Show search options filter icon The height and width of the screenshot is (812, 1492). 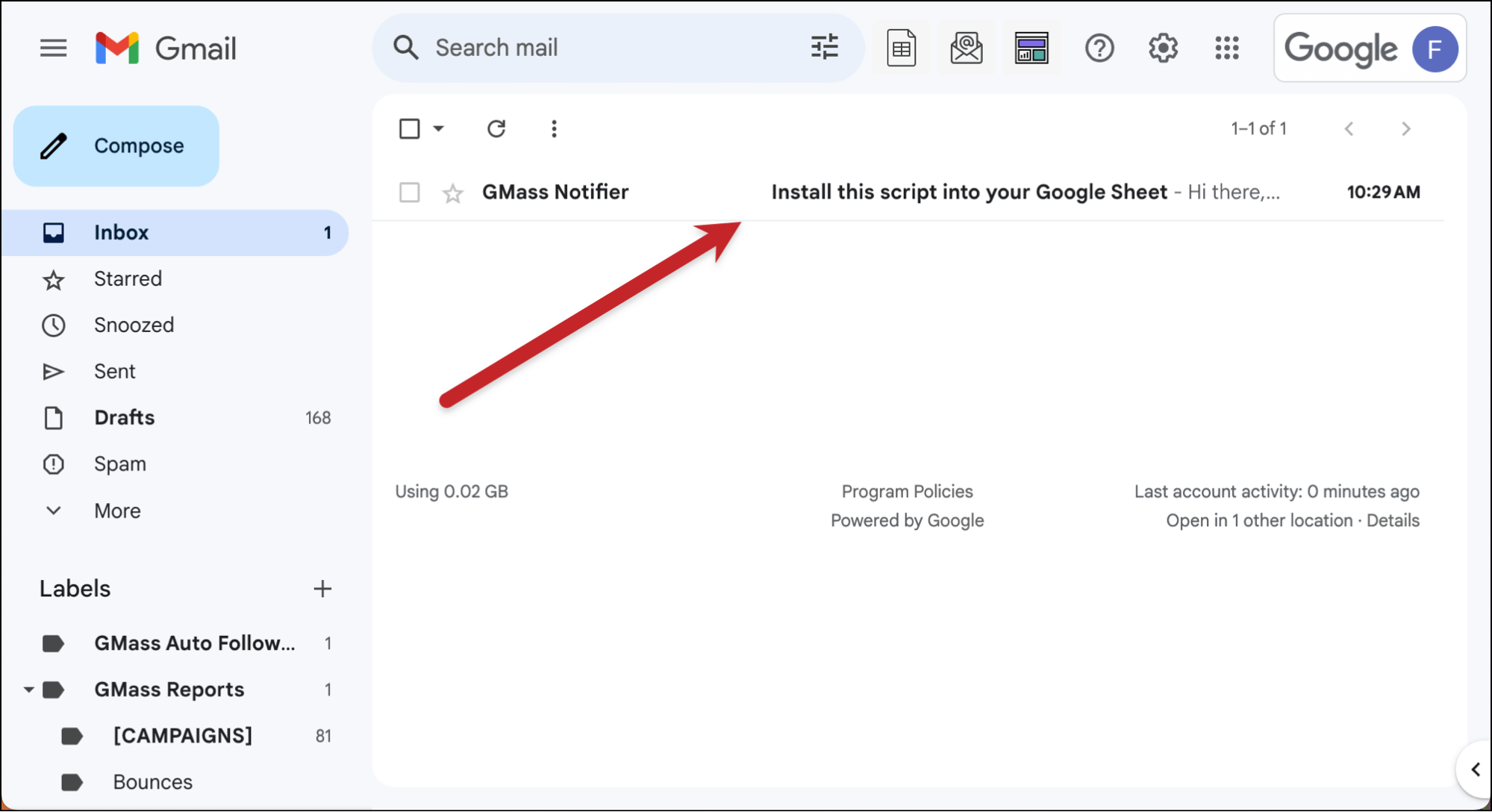tap(824, 48)
